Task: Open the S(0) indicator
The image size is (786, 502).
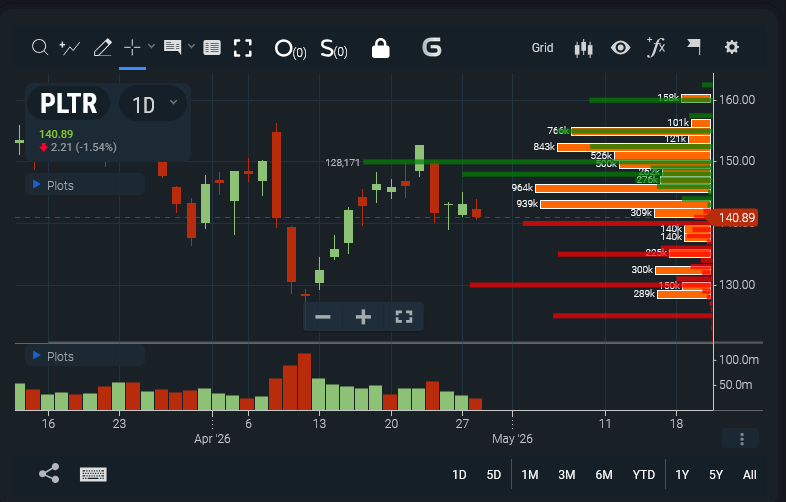Action: pos(334,49)
